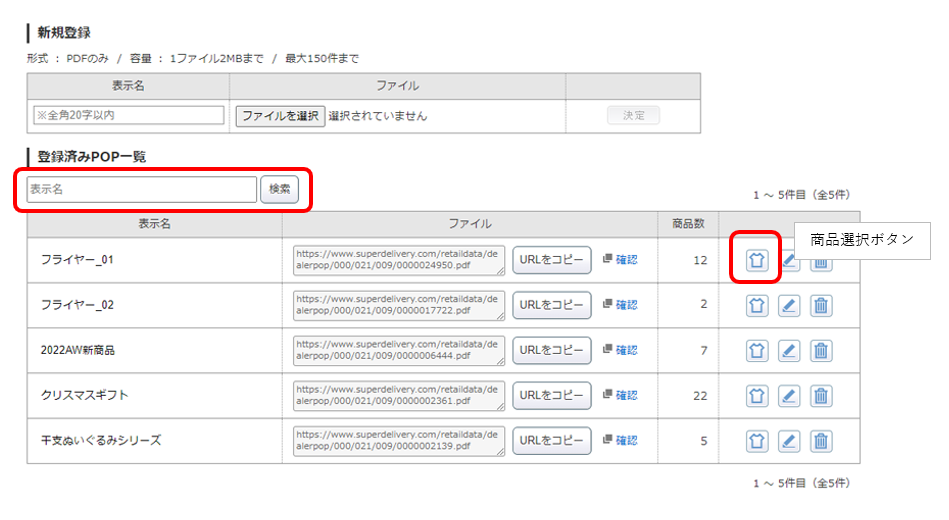Edit the 2022AW新商品 entry
949x520 pixels.
point(789,351)
